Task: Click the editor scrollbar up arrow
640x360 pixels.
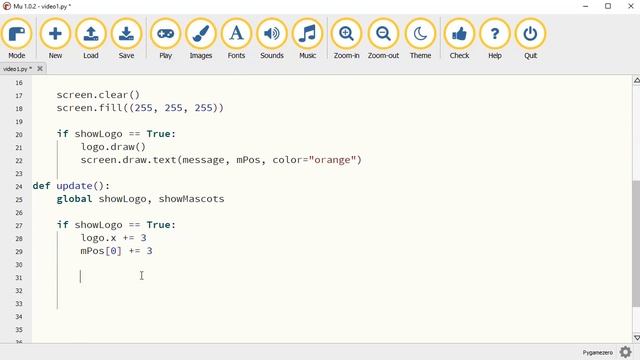Action: [x=636, y=81]
